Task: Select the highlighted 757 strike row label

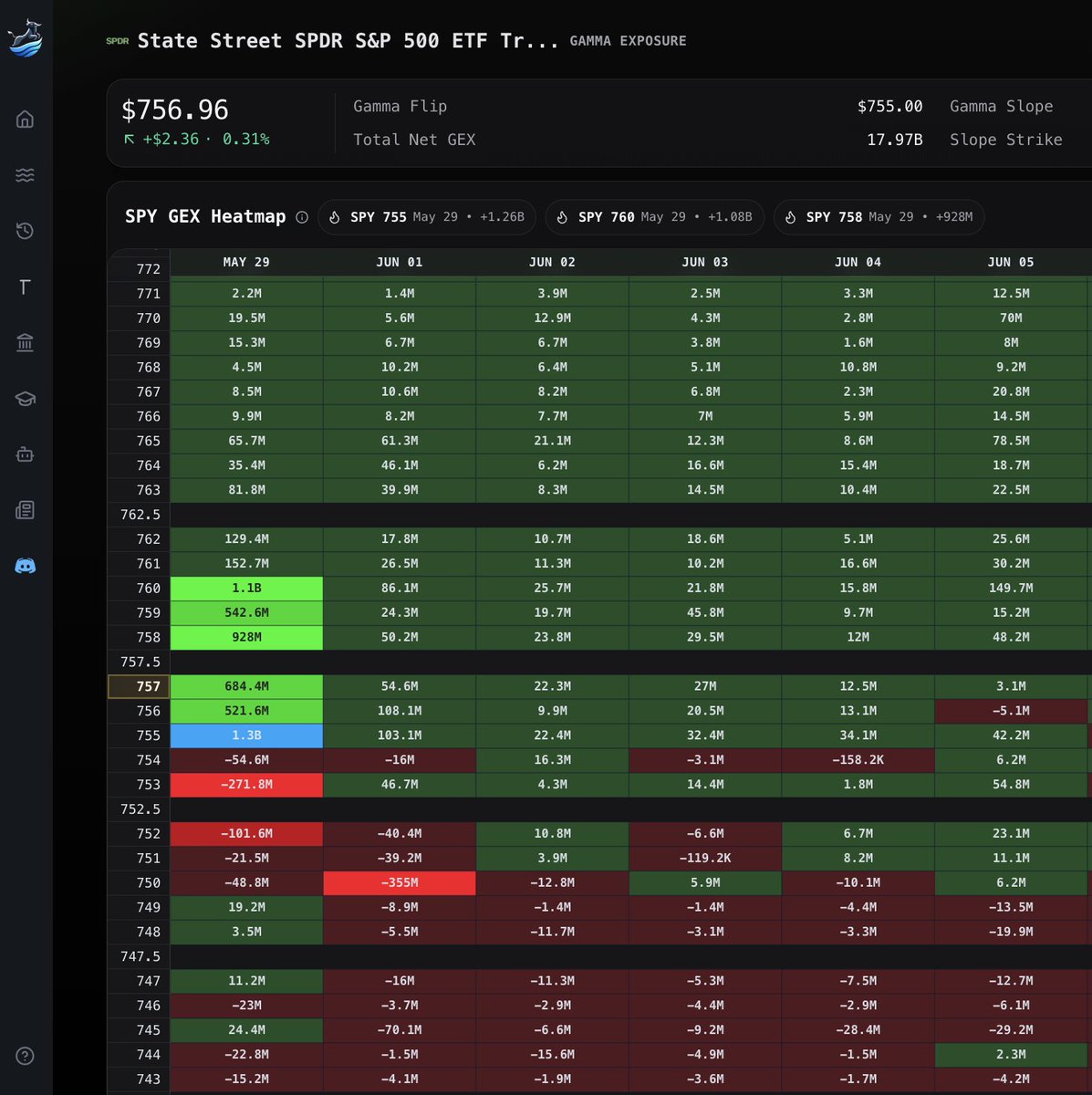Action: (139, 686)
